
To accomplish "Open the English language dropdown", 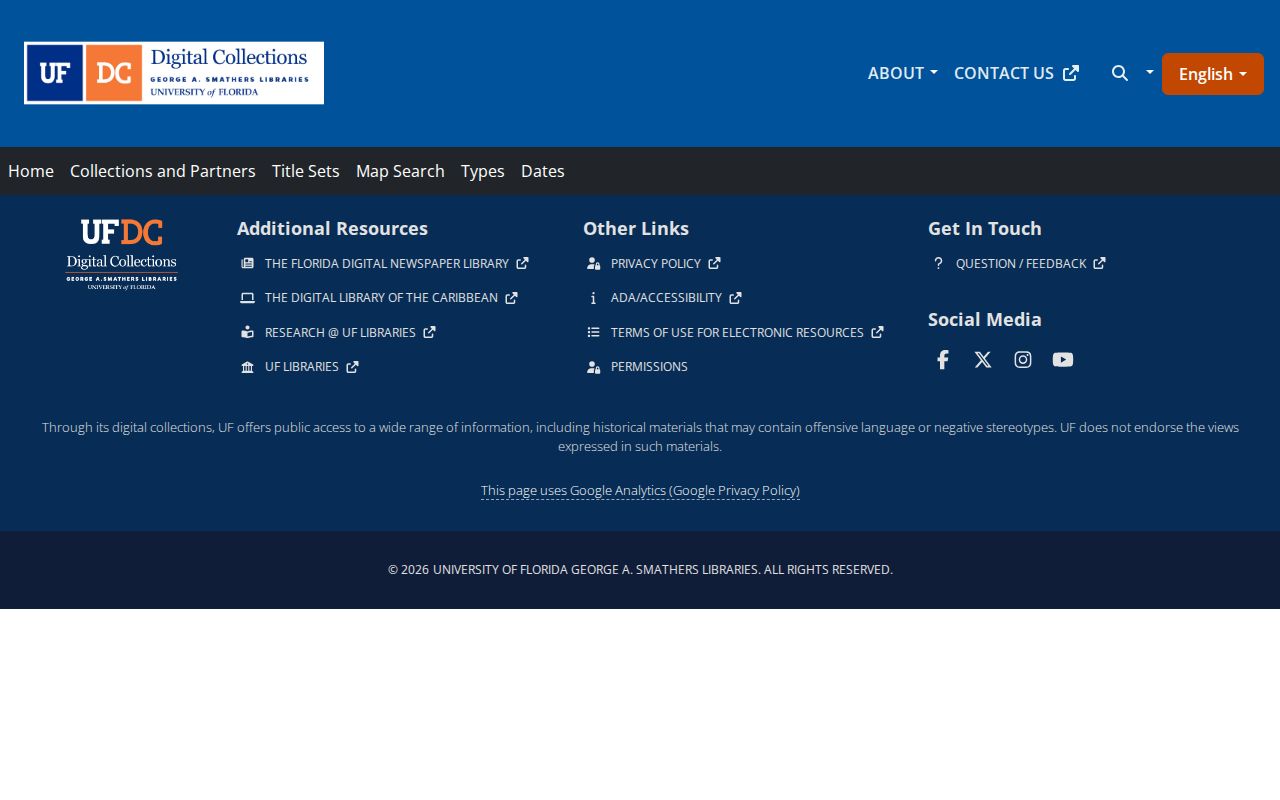I will [1213, 74].
